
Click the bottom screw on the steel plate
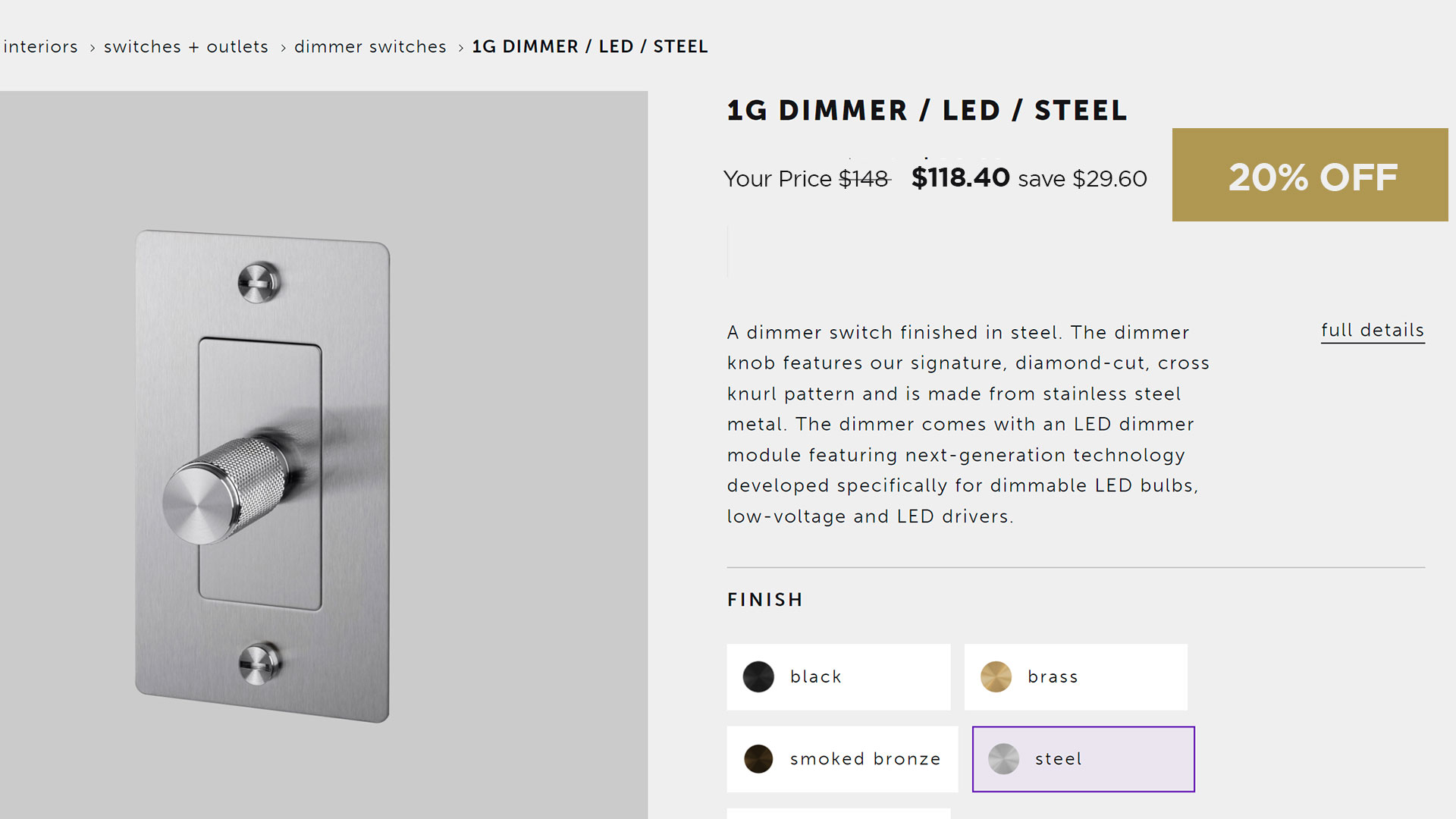click(x=259, y=664)
